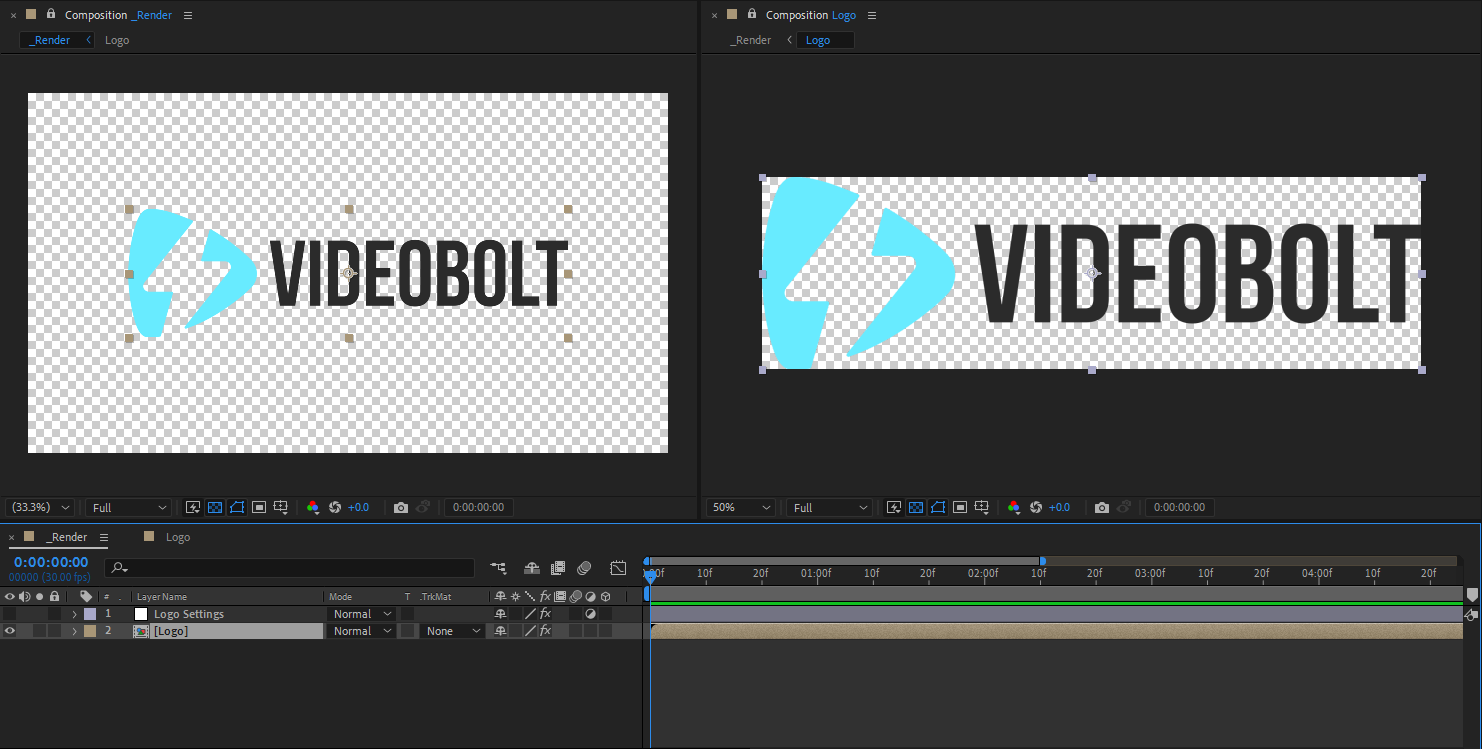Switch to _Render timeline tab
The image size is (1482, 749).
pyautogui.click(x=66, y=537)
